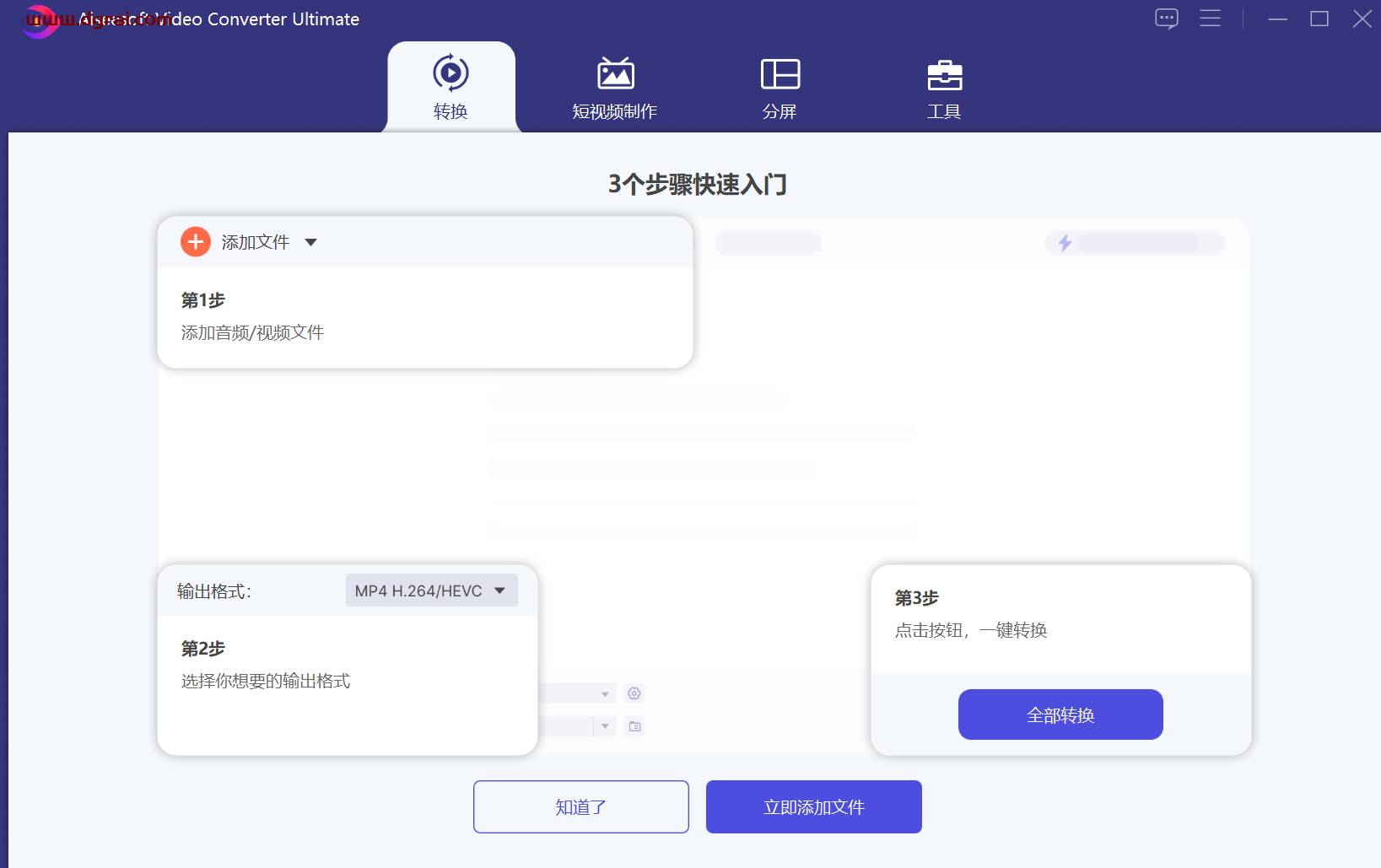Click the 选择你想要的输出格式 text
The width and height of the screenshot is (1381, 868).
(266, 681)
